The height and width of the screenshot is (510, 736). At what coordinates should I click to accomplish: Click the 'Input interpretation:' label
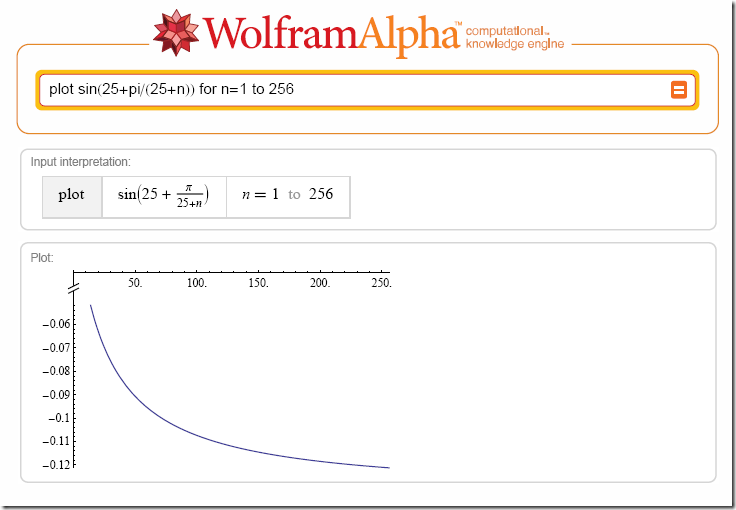pyautogui.click(x=80, y=162)
